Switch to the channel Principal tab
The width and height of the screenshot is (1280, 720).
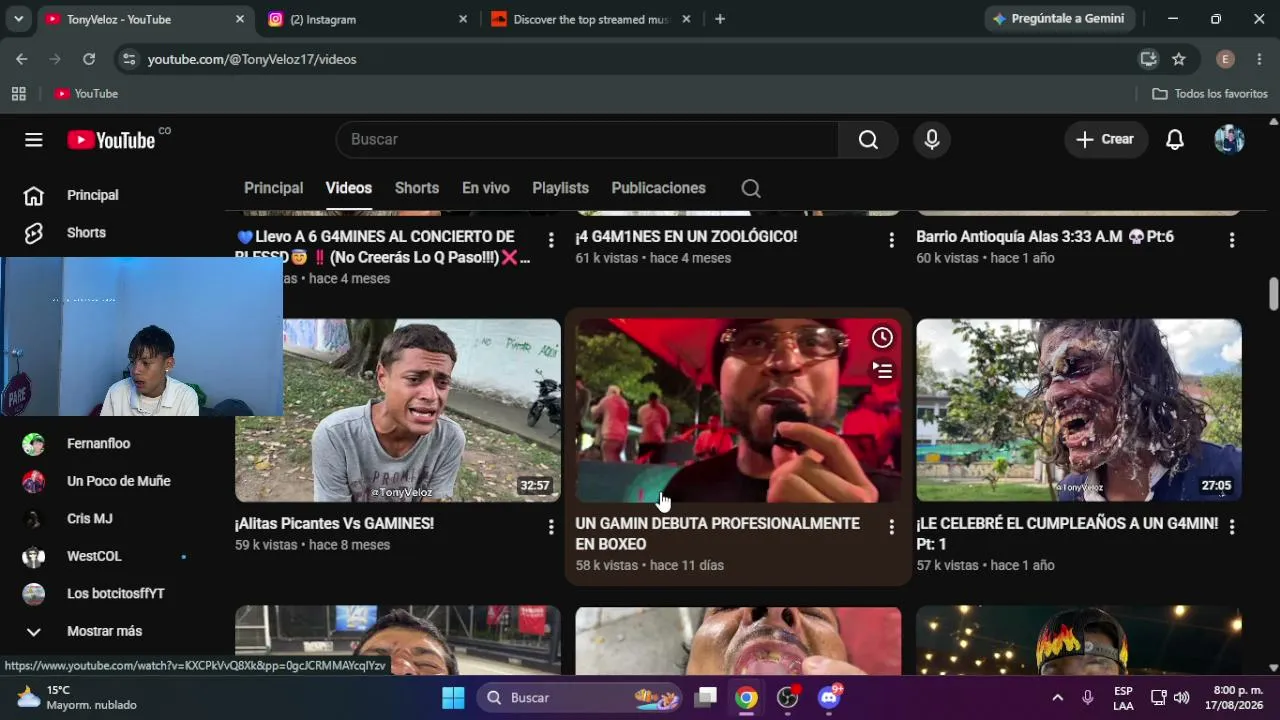[x=273, y=188]
